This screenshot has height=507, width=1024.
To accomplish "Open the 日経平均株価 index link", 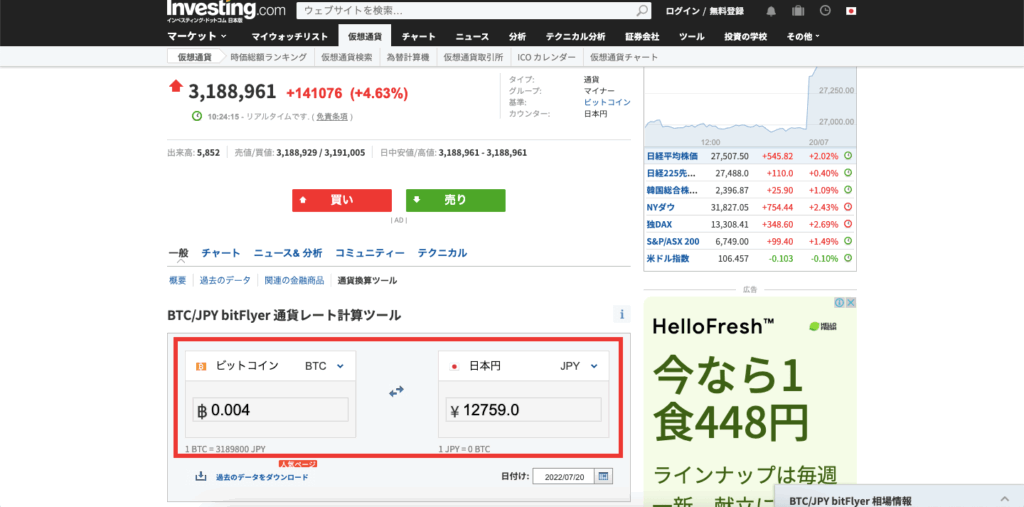I will point(670,156).
